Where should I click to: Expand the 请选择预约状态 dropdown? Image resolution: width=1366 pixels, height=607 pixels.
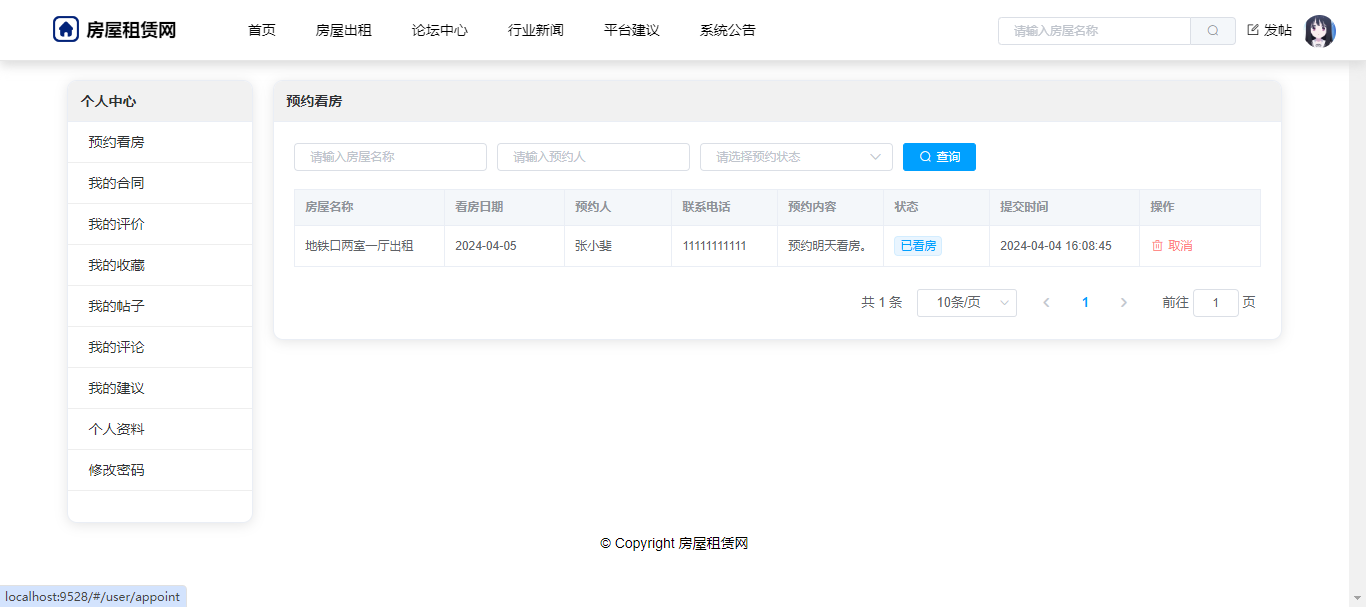[796, 157]
